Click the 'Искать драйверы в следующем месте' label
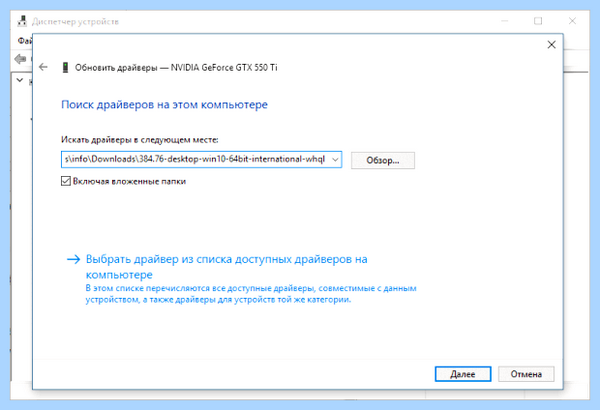Viewport: 600px width, 410px height. (x=140, y=140)
